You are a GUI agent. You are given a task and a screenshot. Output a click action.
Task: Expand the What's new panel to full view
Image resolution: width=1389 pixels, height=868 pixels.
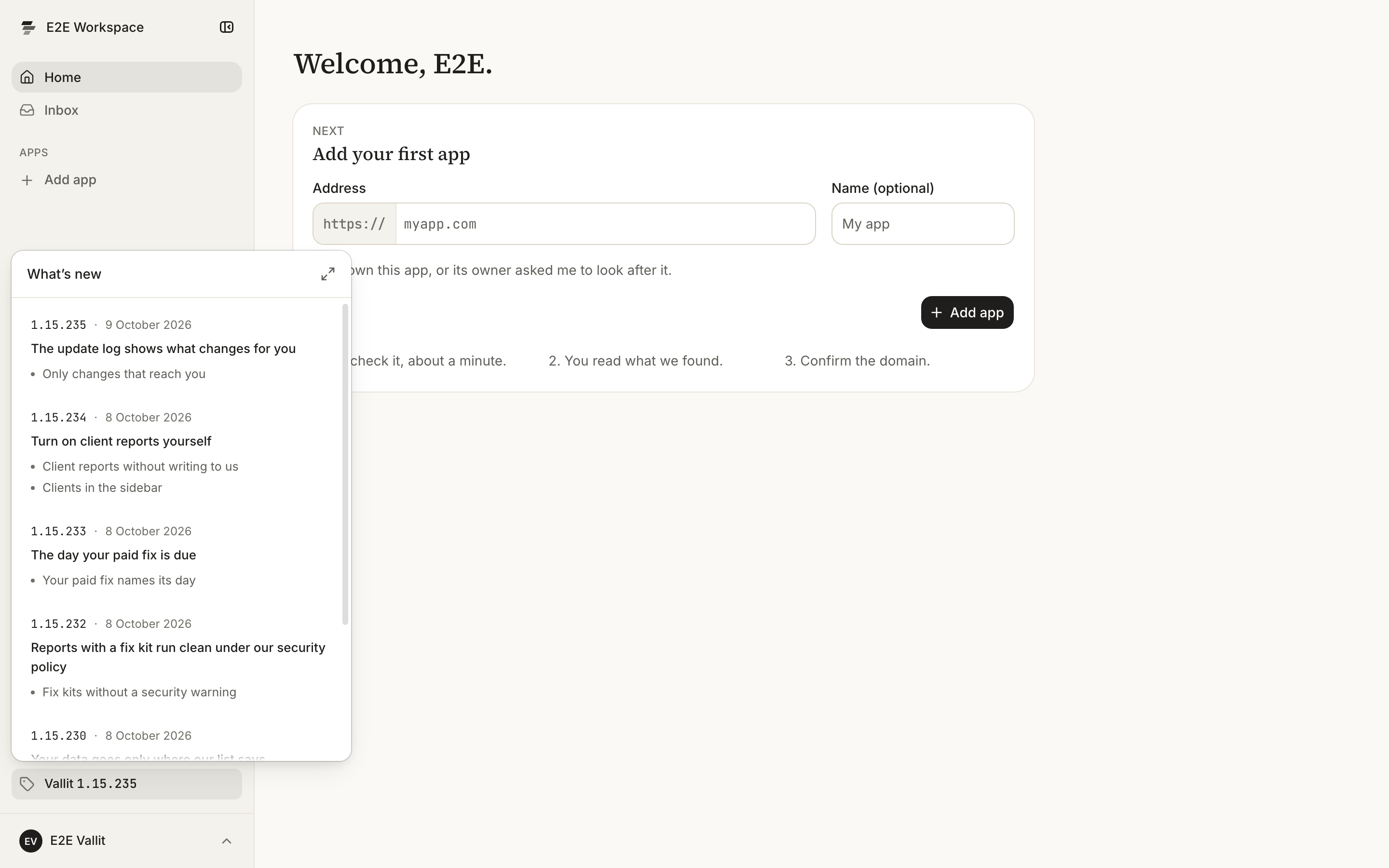point(328,274)
